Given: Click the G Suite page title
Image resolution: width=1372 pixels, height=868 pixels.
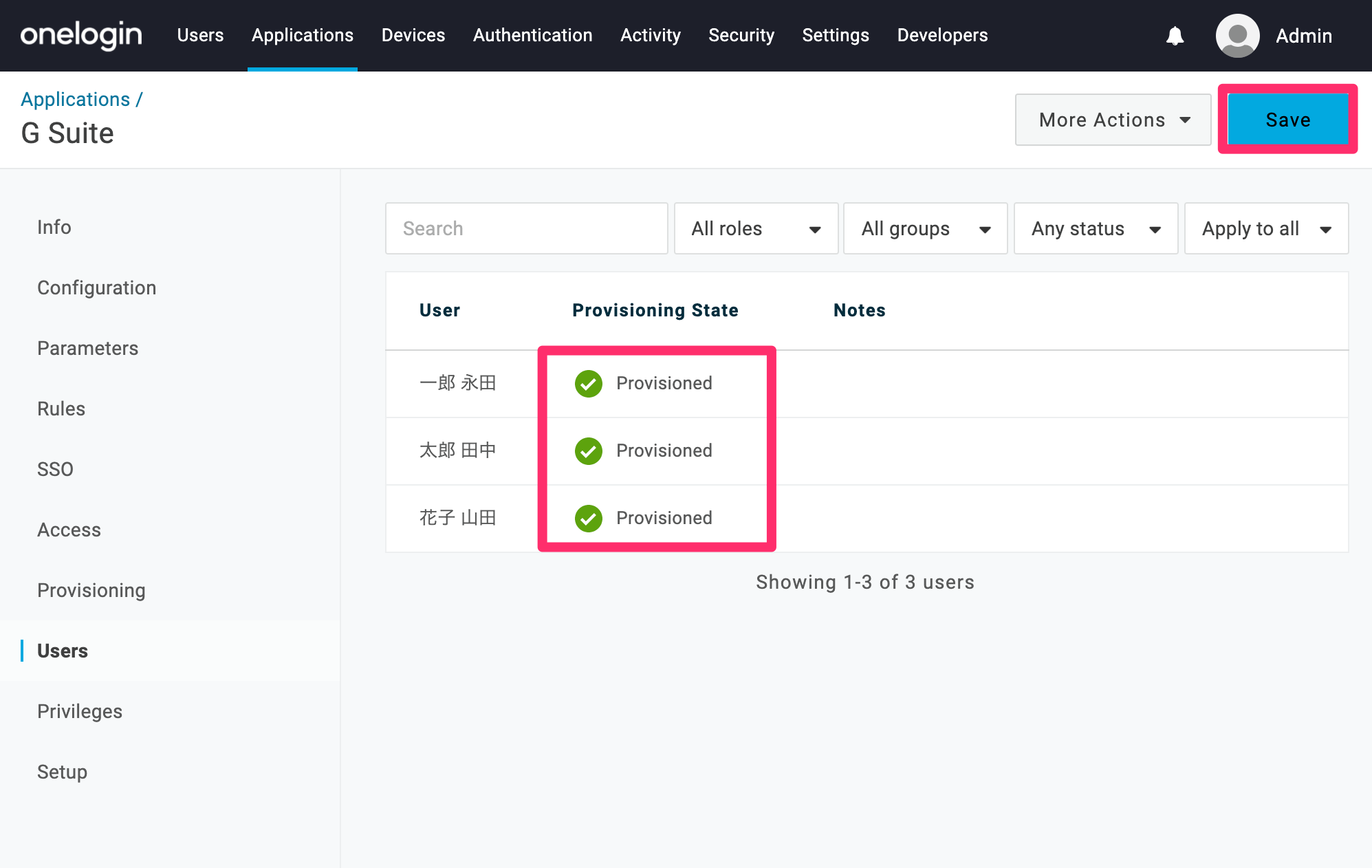Looking at the screenshot, I should [67, 133].
